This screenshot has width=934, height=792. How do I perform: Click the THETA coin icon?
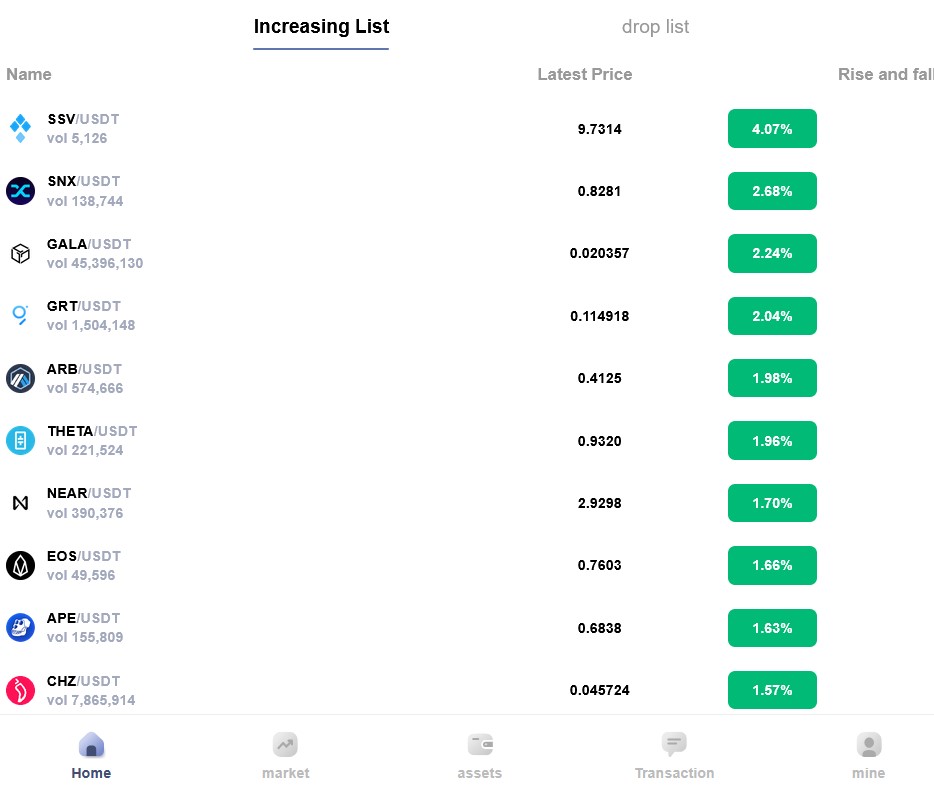pos(20,441)
